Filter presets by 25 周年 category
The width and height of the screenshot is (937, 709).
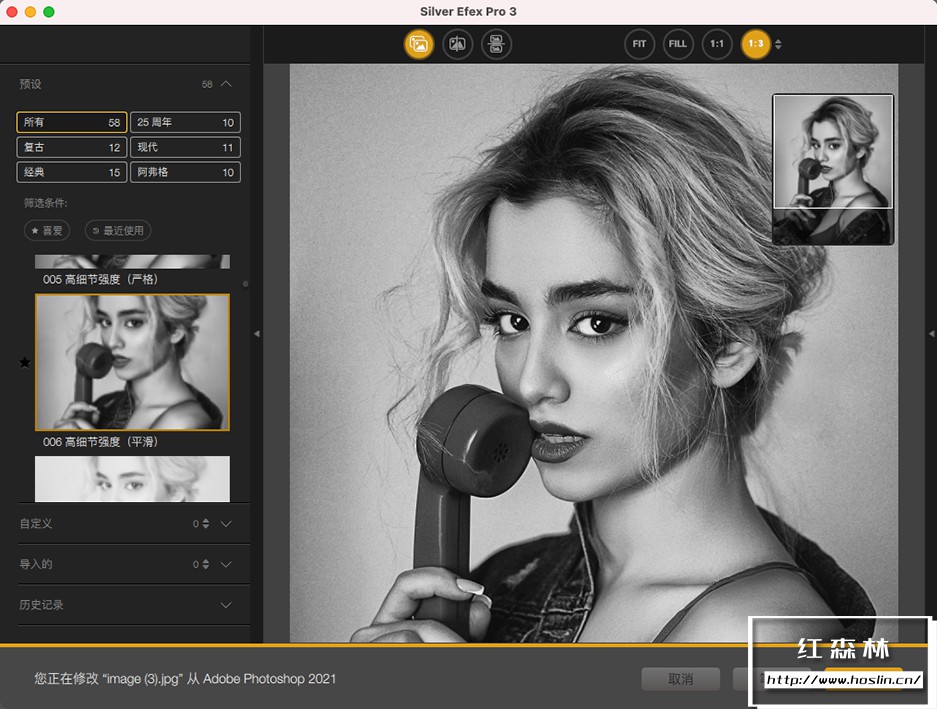click(185, 122)
